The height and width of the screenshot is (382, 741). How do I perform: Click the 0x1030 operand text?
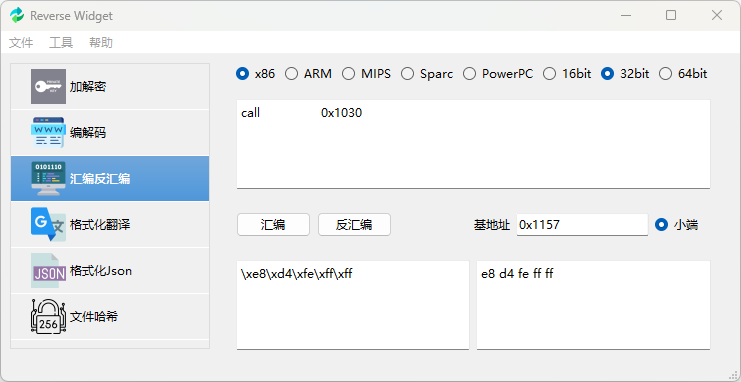(342, 113)
